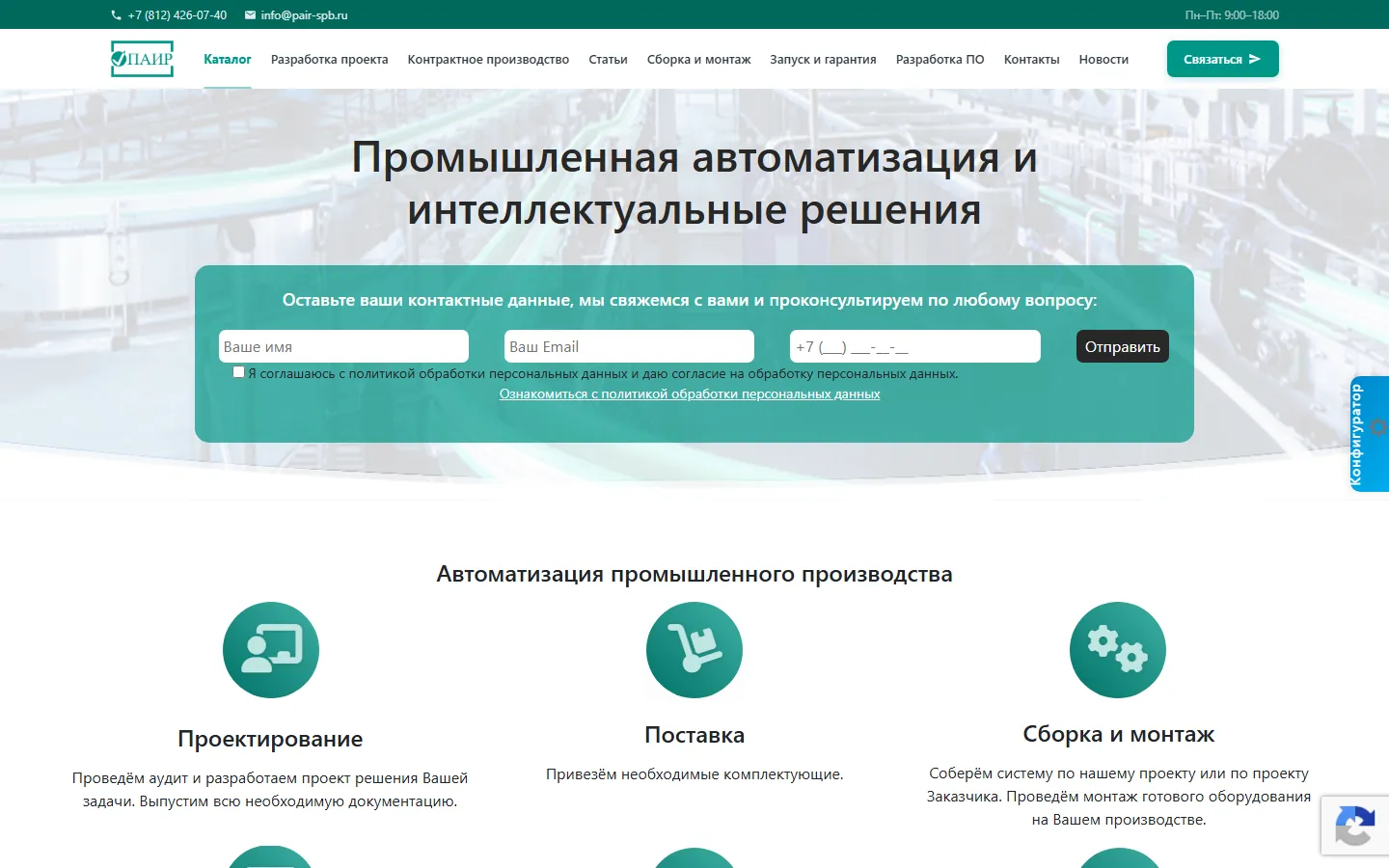Image resolution: width=1389 pixels, height=868 pixels.
Task: Submit the form with Отправить button
Action: click(x=1123, y=346)
